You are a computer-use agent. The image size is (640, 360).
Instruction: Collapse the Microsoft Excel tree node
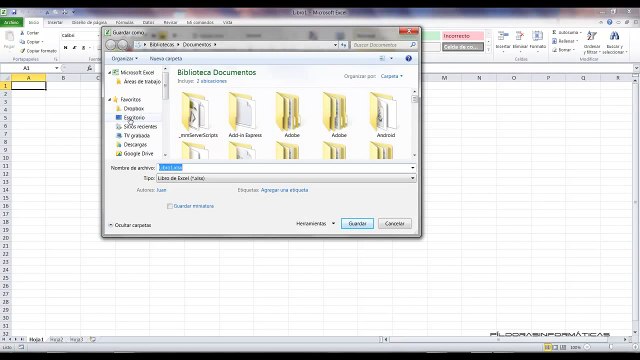109,73
